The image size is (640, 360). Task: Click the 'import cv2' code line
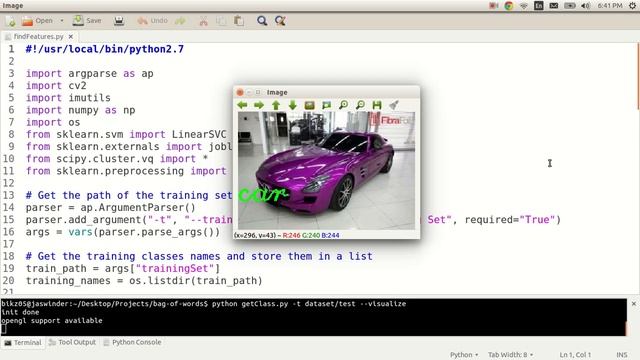pos(56,86)
